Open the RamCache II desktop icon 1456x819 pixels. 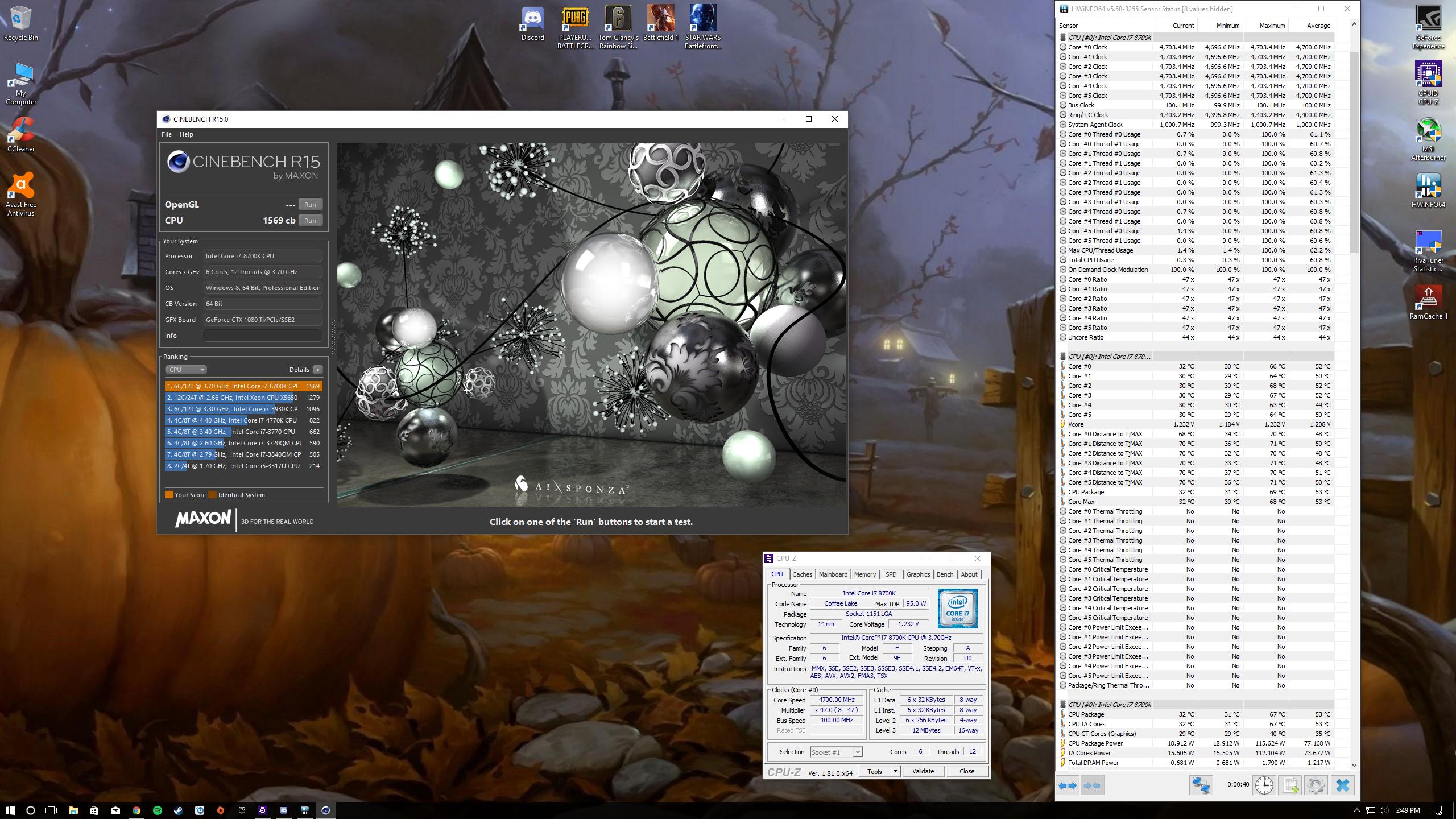[x=1428, y=302]
